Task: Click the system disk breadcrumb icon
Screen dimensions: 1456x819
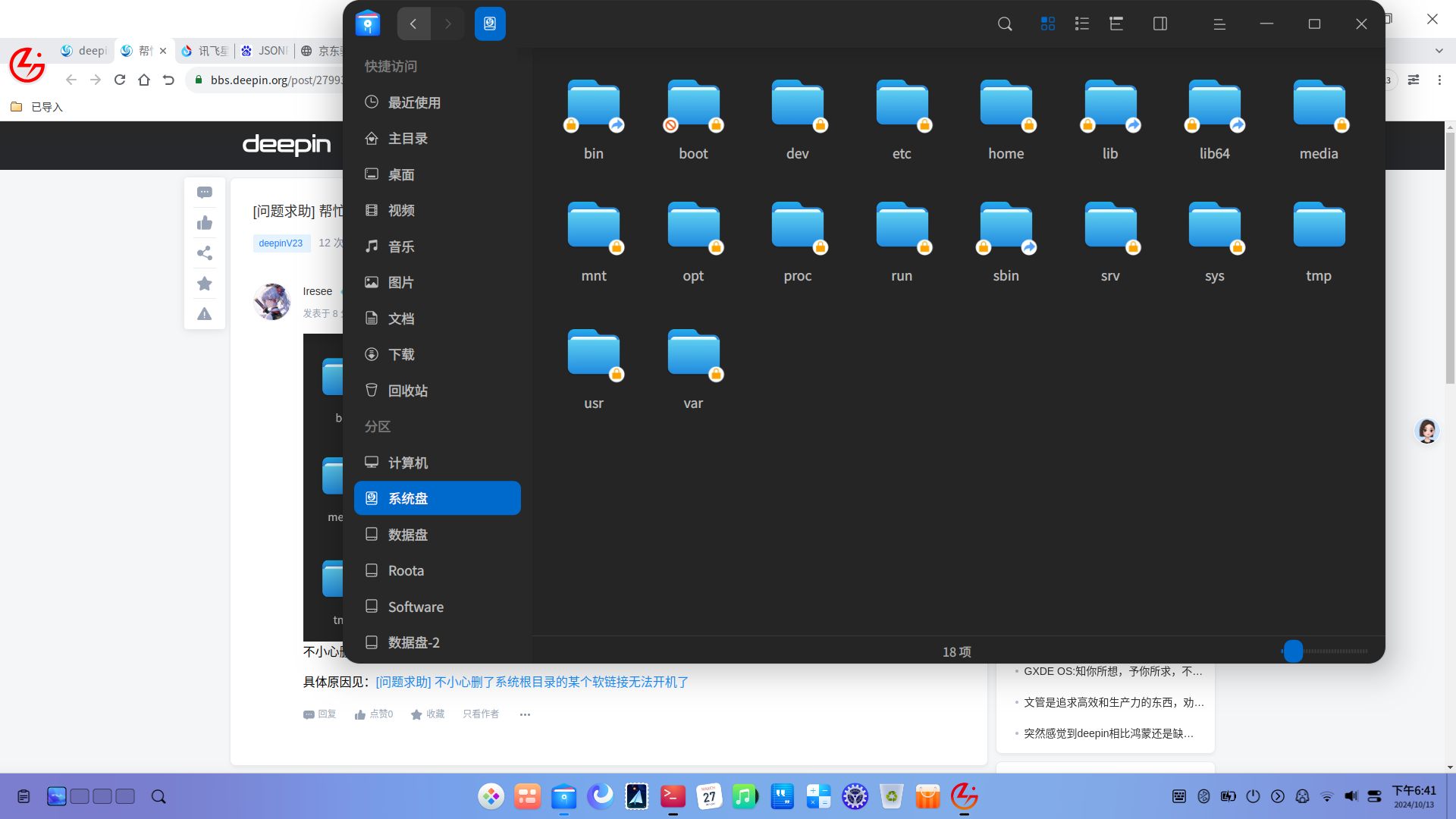Action: pyautogui.click(x=490, y=24)
